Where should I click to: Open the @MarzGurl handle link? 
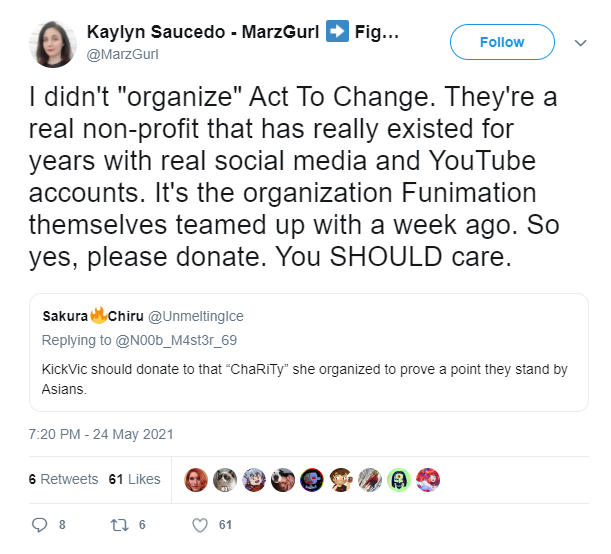(x=122, y=55)
